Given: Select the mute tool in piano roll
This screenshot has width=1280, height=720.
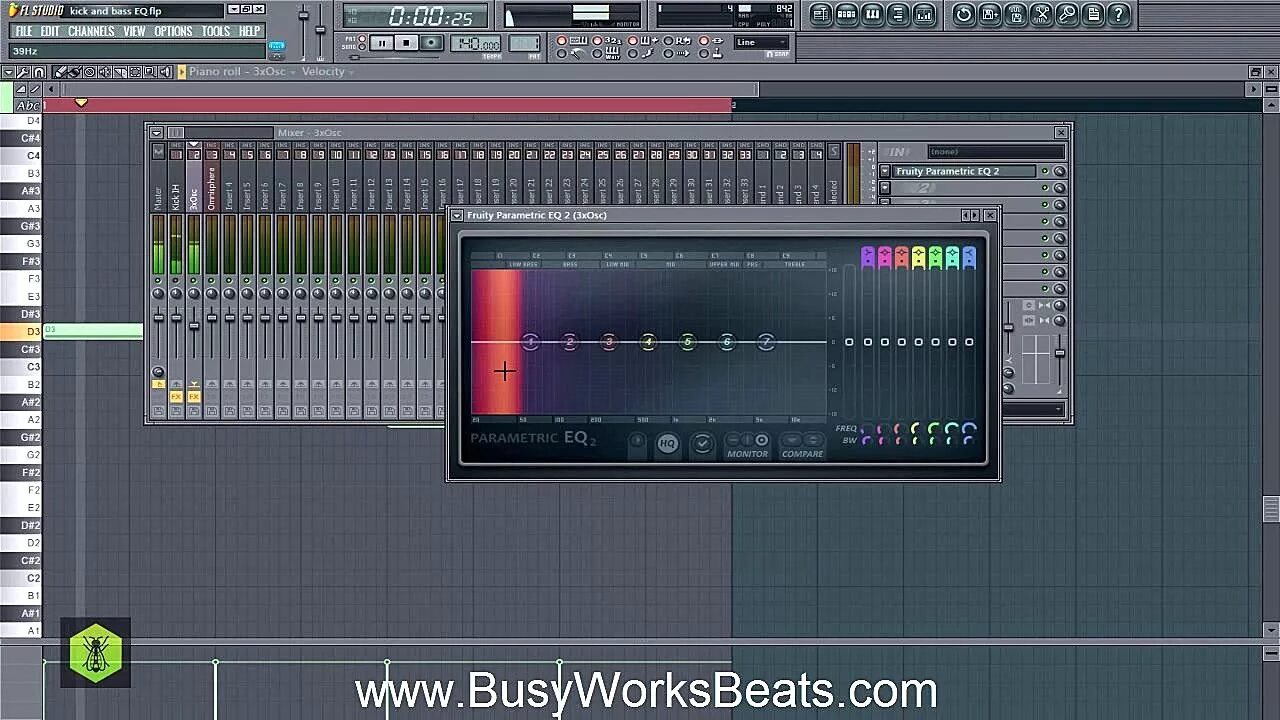Looking at the screenshot, I should coord(105,72).
